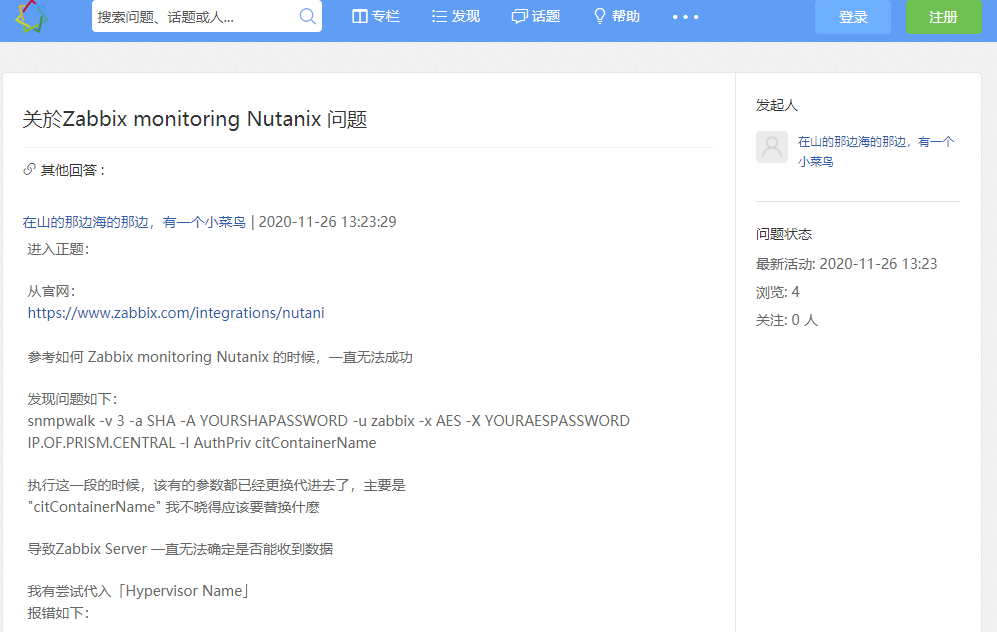997x632 pixels.
Task: Click the colorful site logo
Action: pos(31,16)
